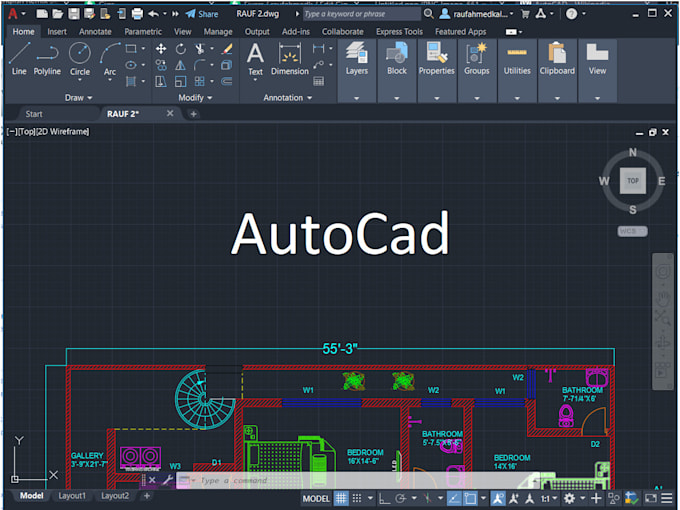Expand the Layers panel dropdown
This screenshot has height=510, width=680.
pyautogui.click(x=356, y=98)
